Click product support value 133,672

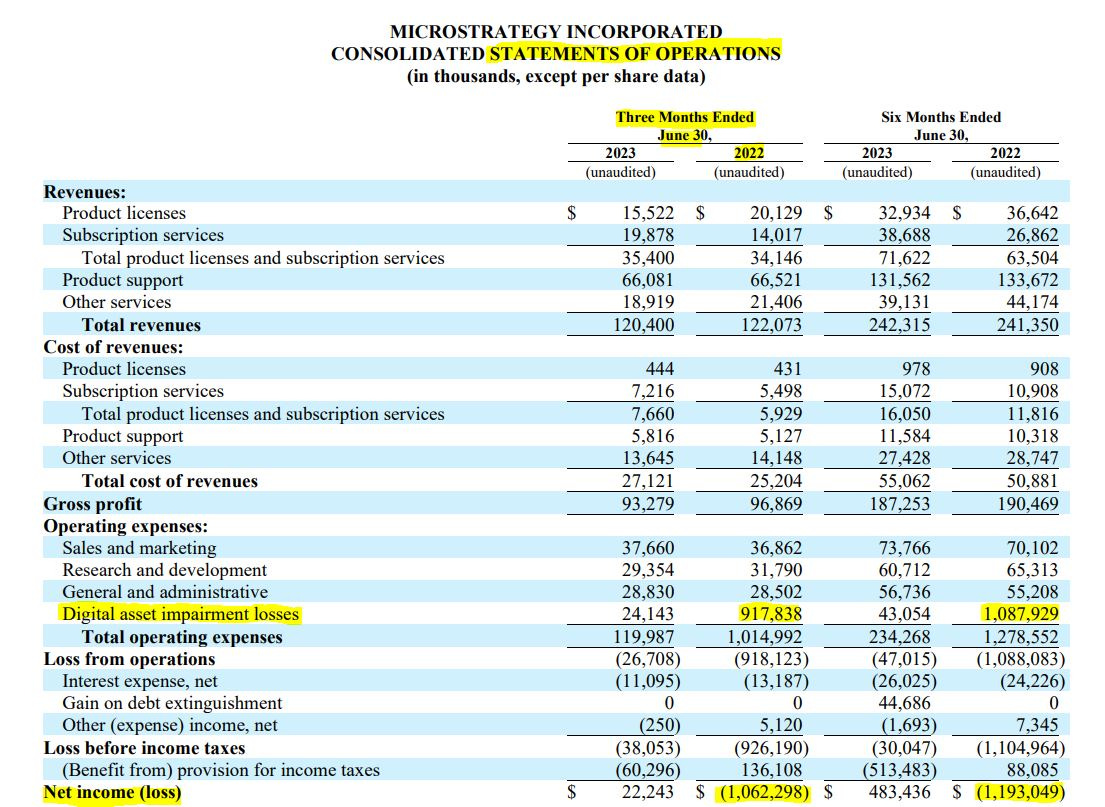(1027, 280)
